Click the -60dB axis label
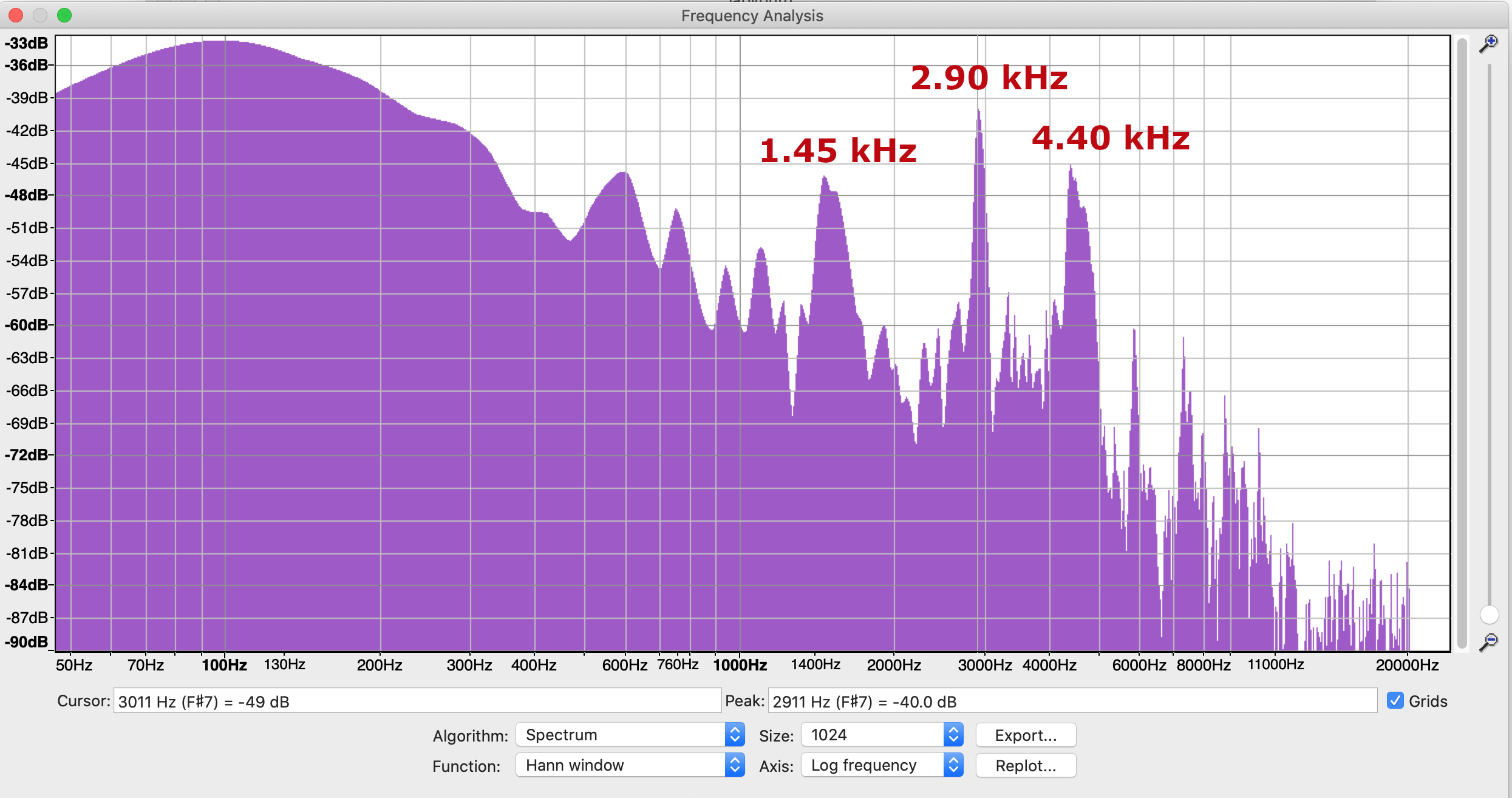Image resolution: width=1512 pixels, height=798 pixels. click(x=26, y=325)
